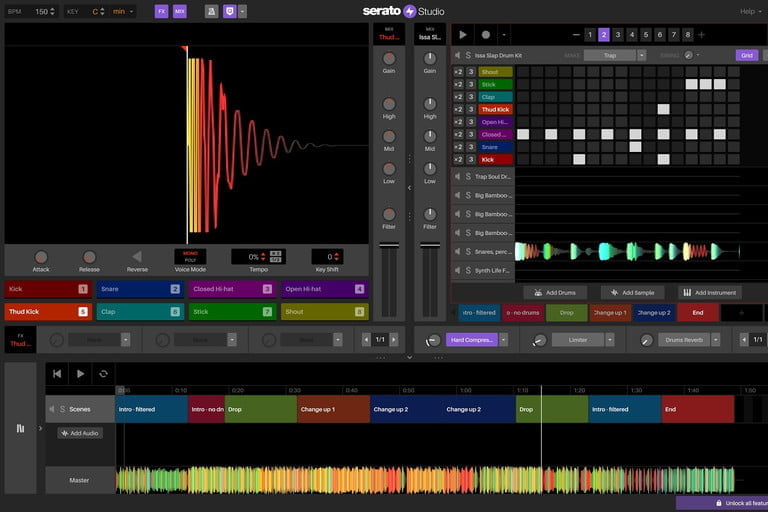The height and width of the screenshot is (512, 768).
Task: Trigger the Clap pad 6
Action: pos(140,312)
